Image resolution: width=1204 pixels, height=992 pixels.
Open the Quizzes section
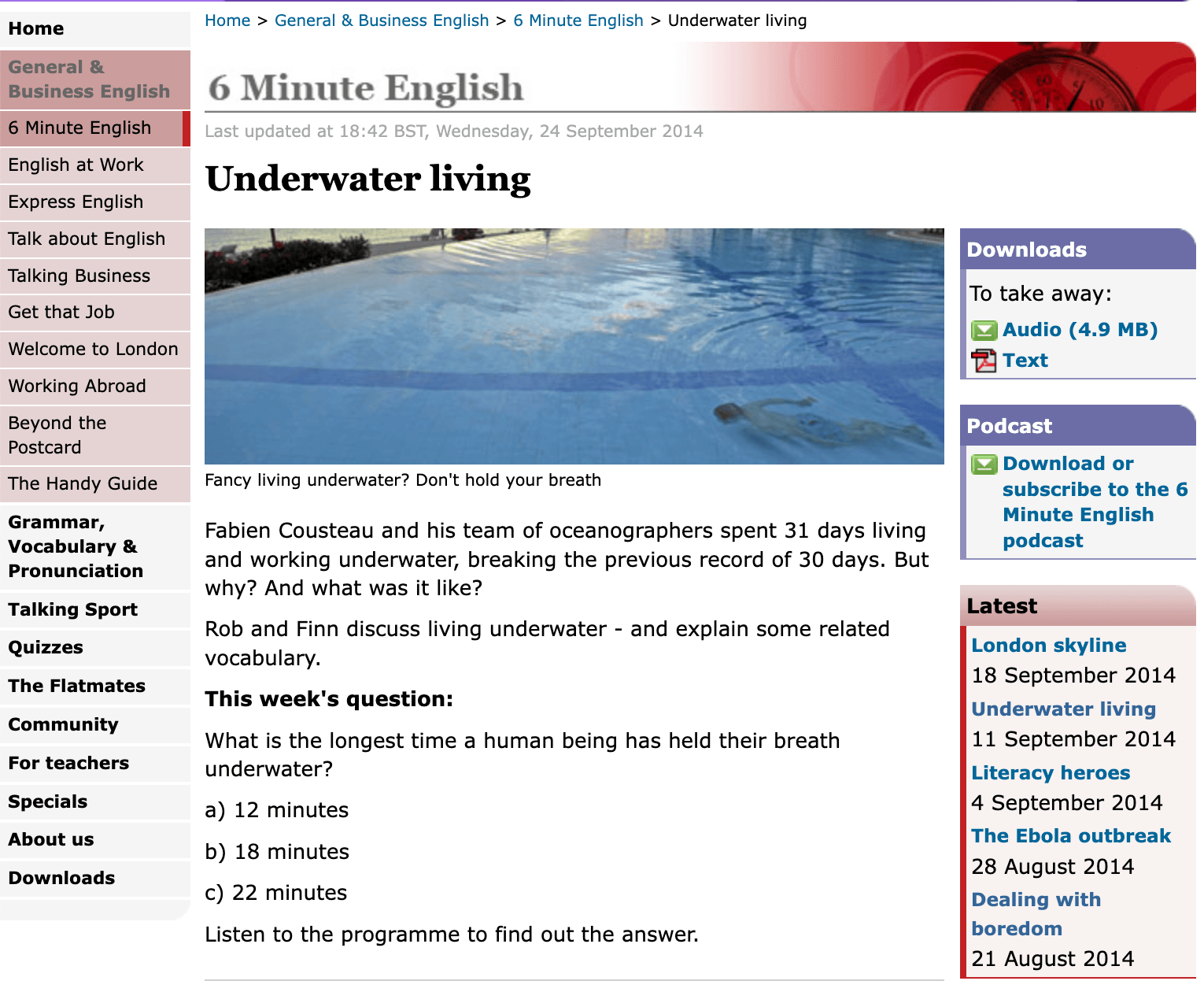[45, 647]
